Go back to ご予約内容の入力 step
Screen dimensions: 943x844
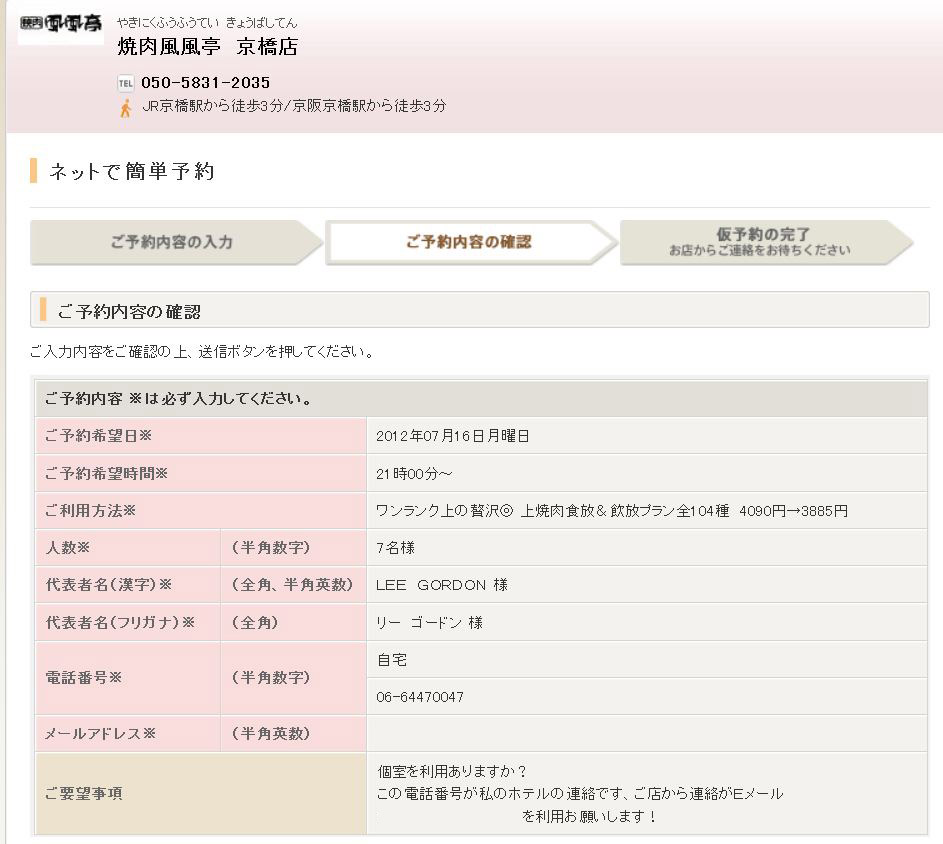pos(171,242)
